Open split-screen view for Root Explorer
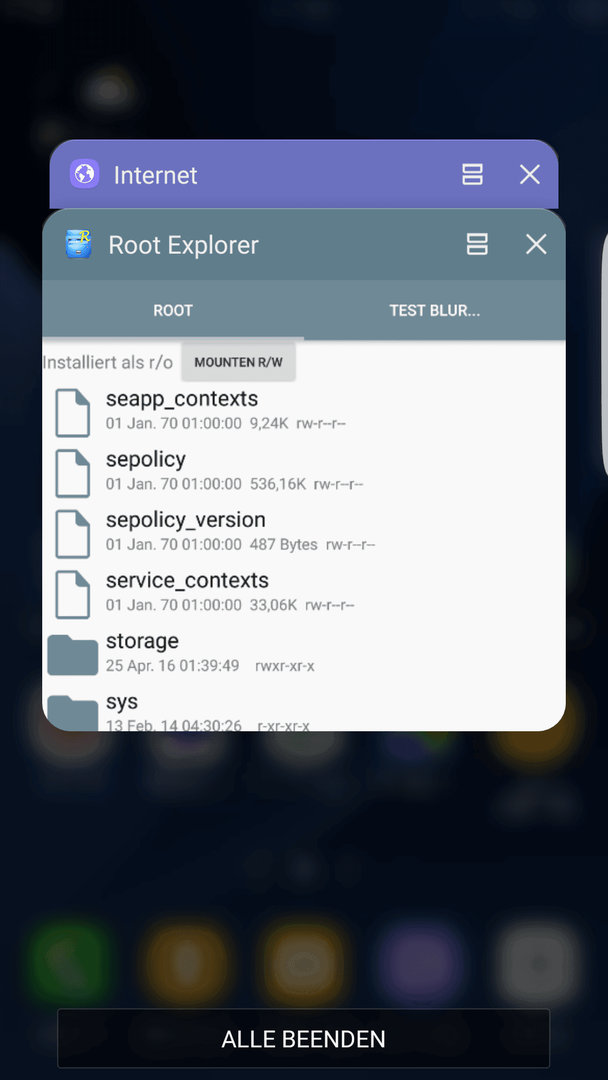 477,245
